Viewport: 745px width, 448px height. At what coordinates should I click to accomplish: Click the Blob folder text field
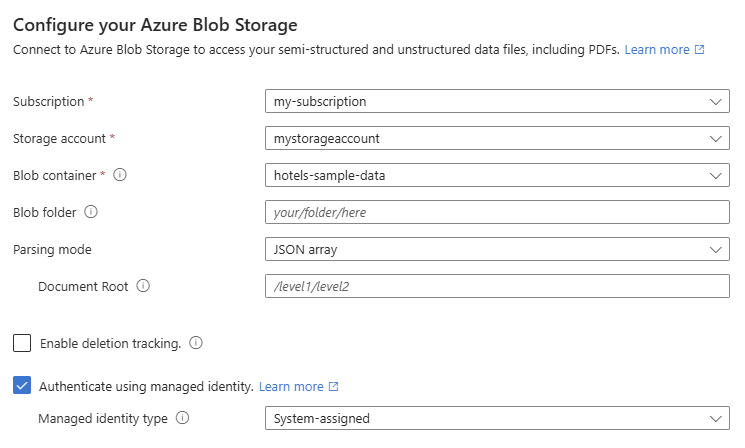497,212
